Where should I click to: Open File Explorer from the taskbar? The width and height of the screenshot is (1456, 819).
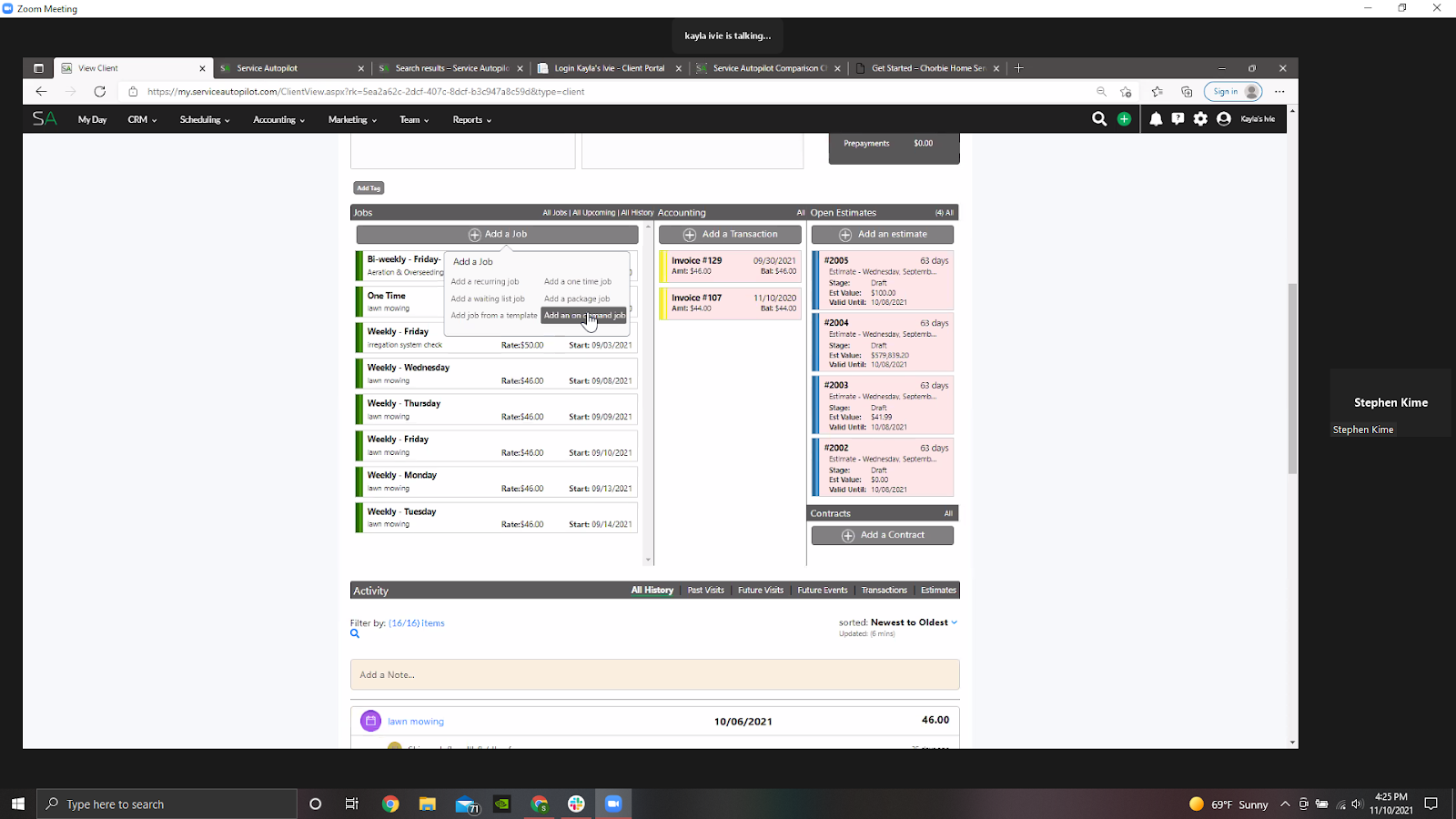pyautogui.click(x=427, y=804)
